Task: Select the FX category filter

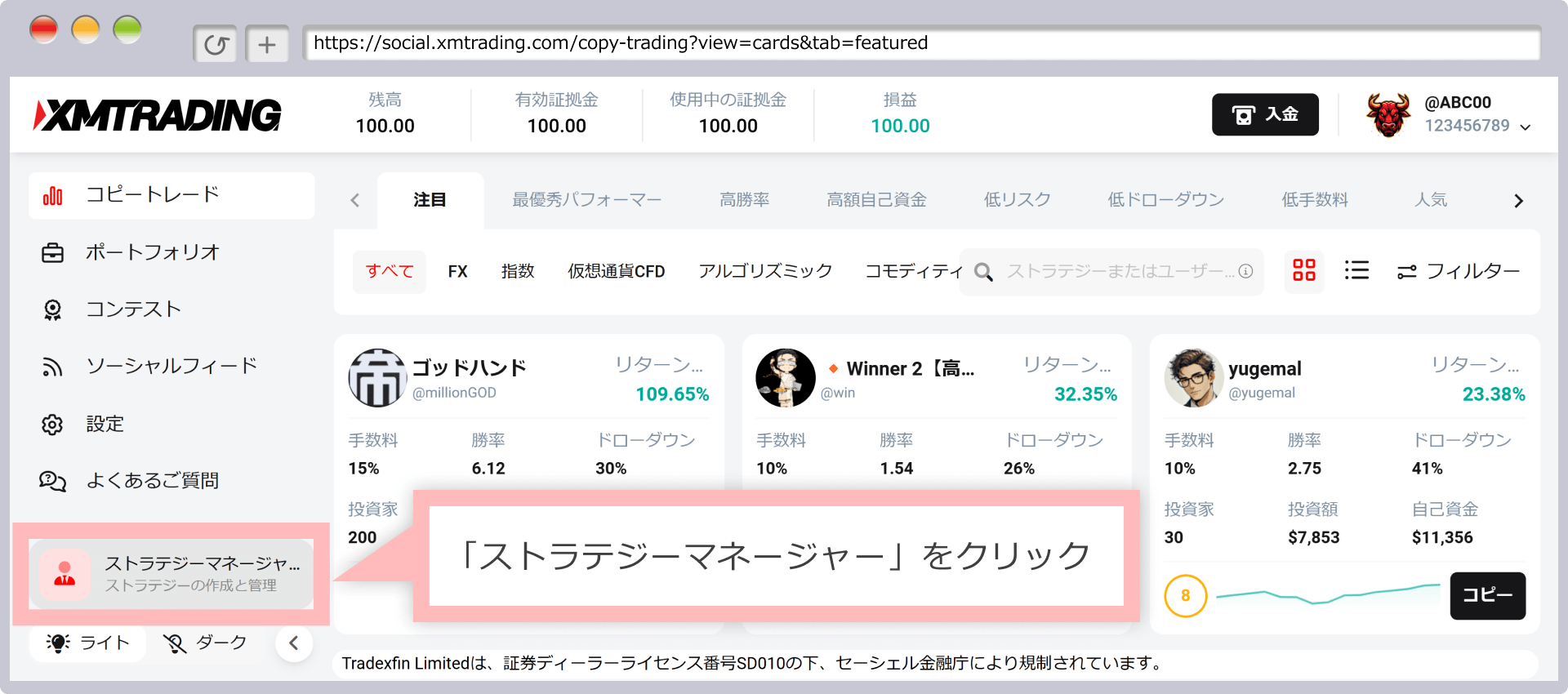Action: point(457,272)
